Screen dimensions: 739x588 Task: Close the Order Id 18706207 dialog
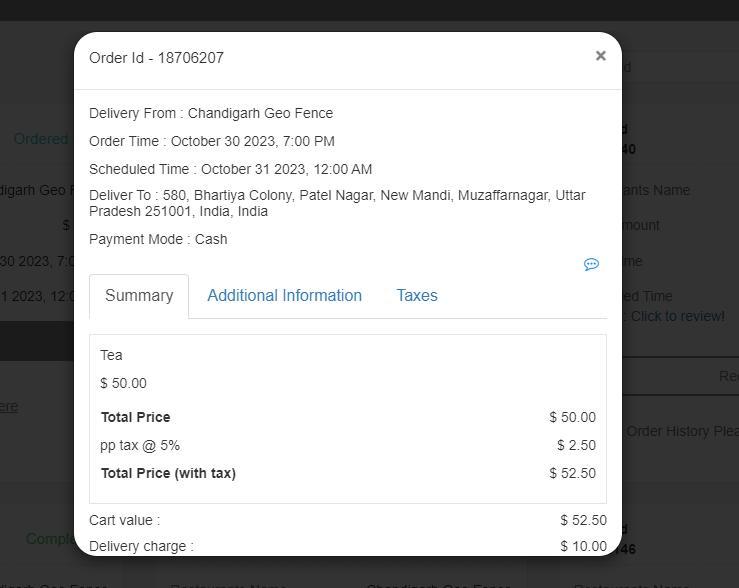pos(600,56)
